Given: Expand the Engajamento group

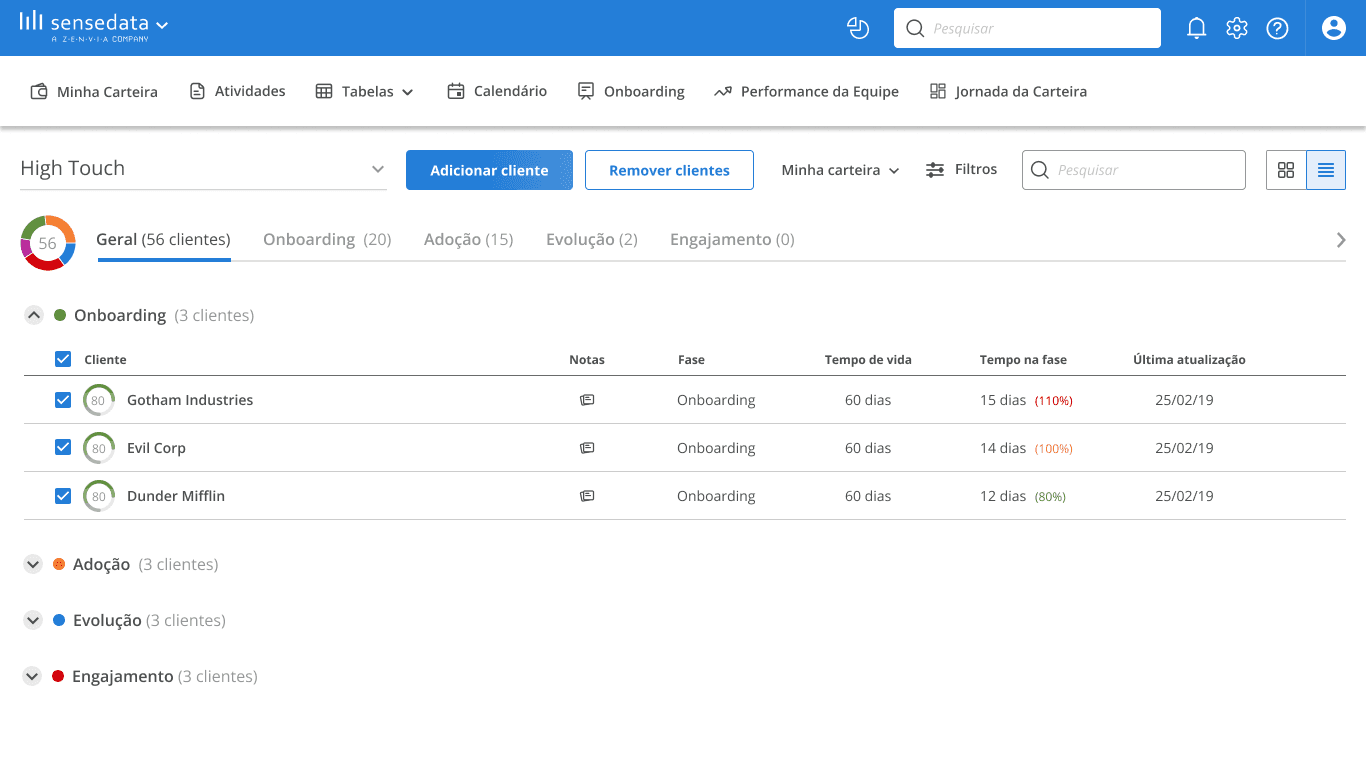Looking at the screenshot, I should 33,676.
